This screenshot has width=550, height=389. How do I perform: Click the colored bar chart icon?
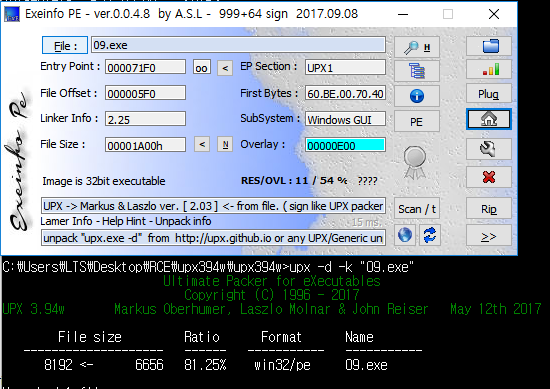pos(489,69)
